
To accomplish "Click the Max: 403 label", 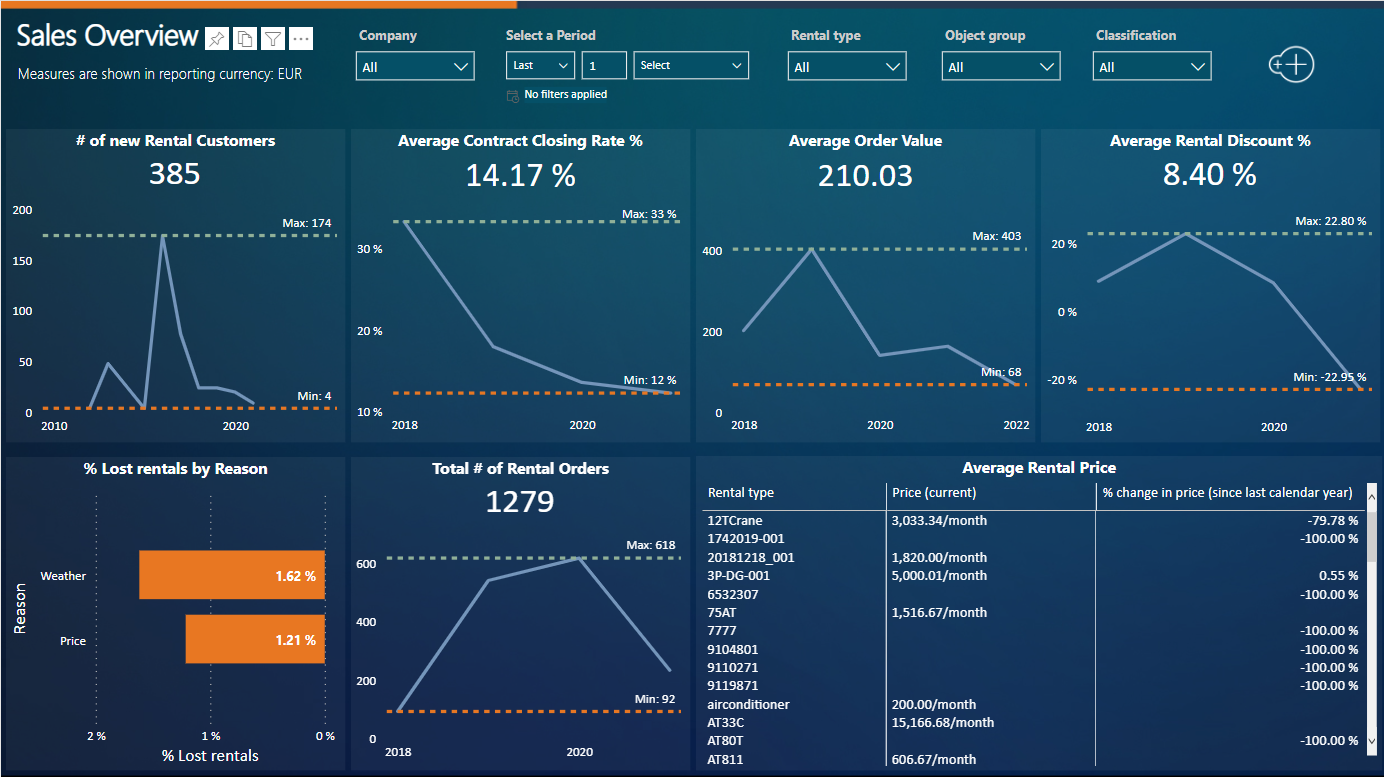I will coord(997,236).
